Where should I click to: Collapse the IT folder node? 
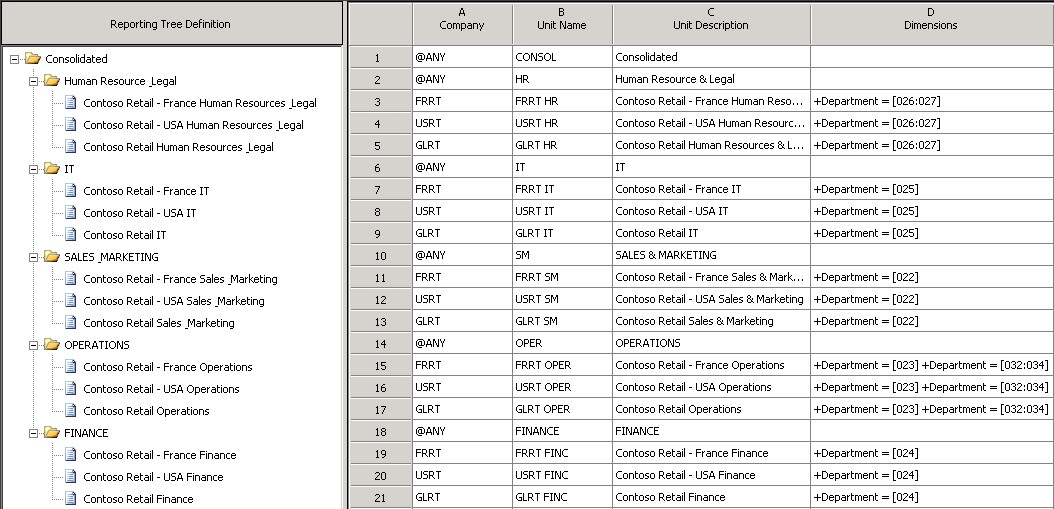pos(34,169)
